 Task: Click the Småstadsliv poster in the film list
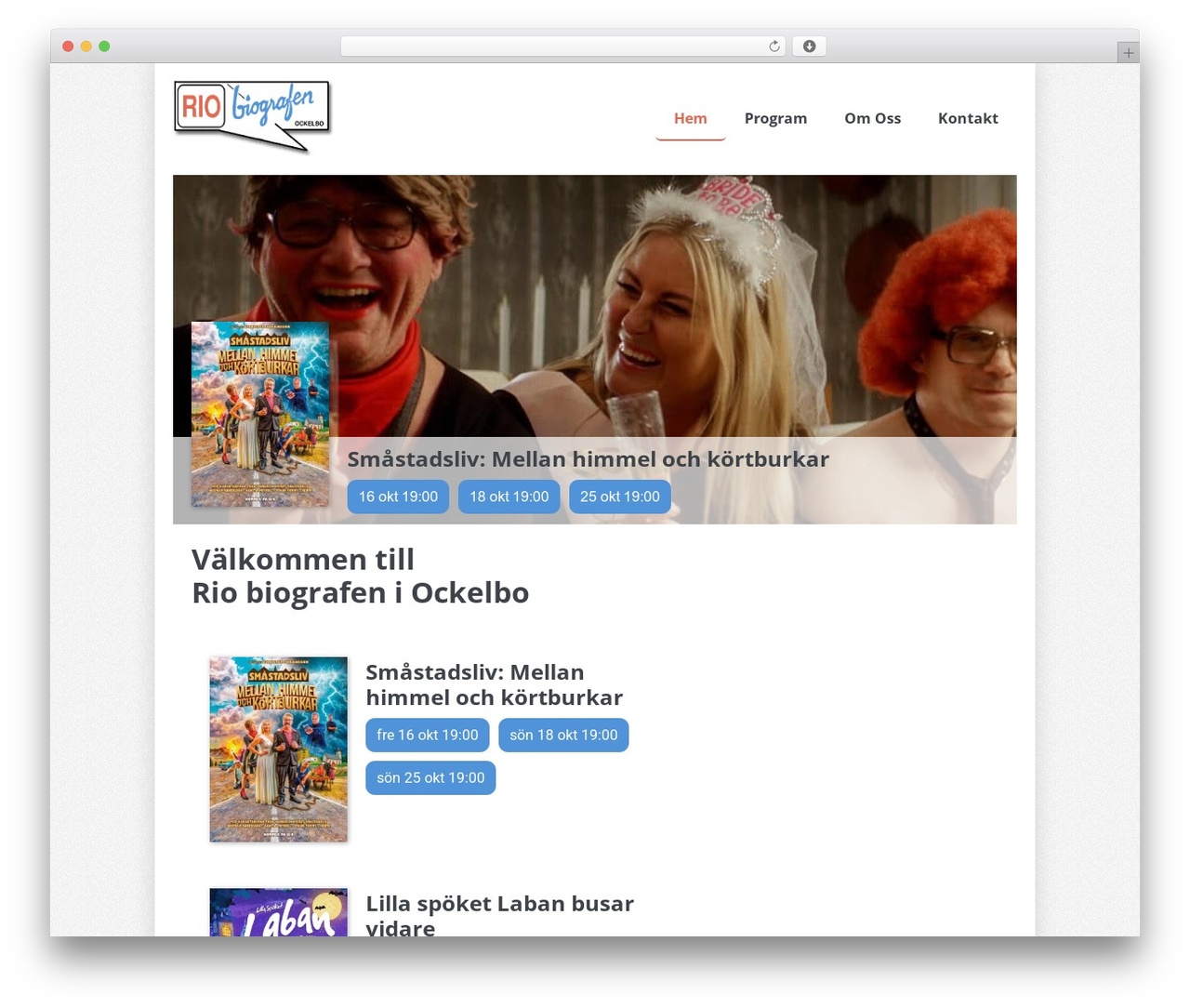(279, 749)
